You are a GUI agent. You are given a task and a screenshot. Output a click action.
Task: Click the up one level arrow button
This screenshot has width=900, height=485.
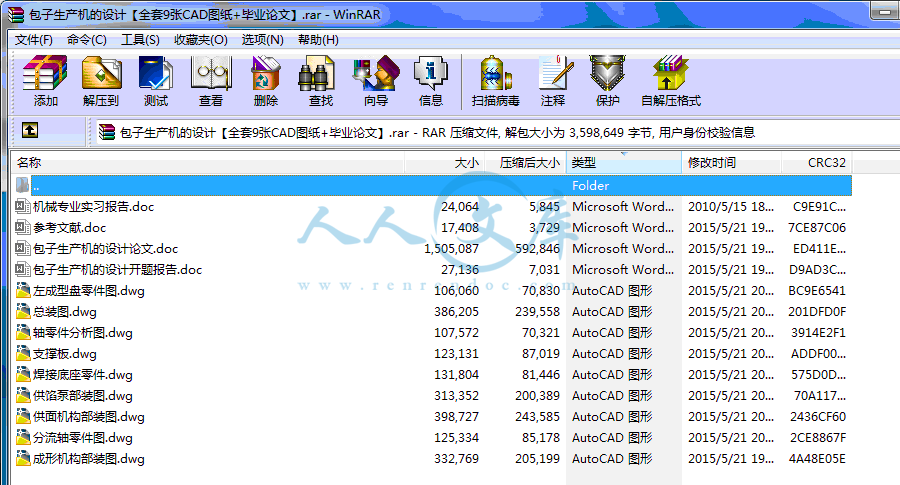pyautogui.click(x=30, y=130)
